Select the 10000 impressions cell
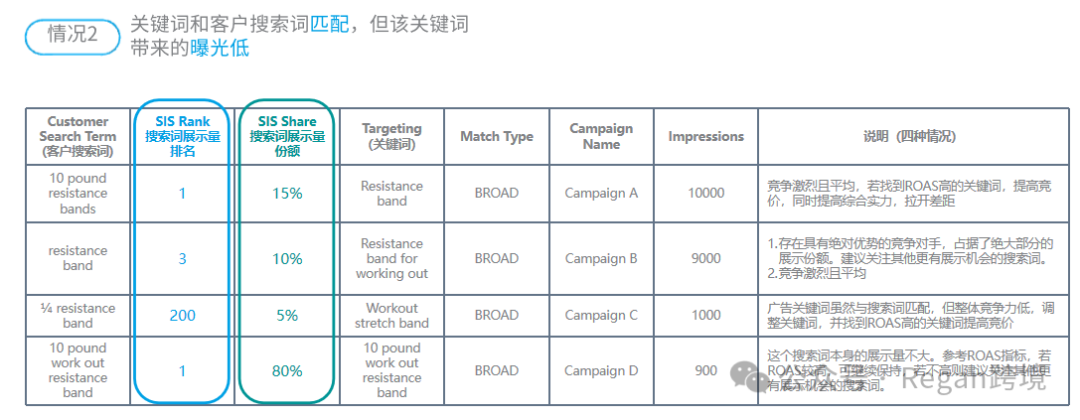This screenshot has height=420, width=1080. [706, 193]
